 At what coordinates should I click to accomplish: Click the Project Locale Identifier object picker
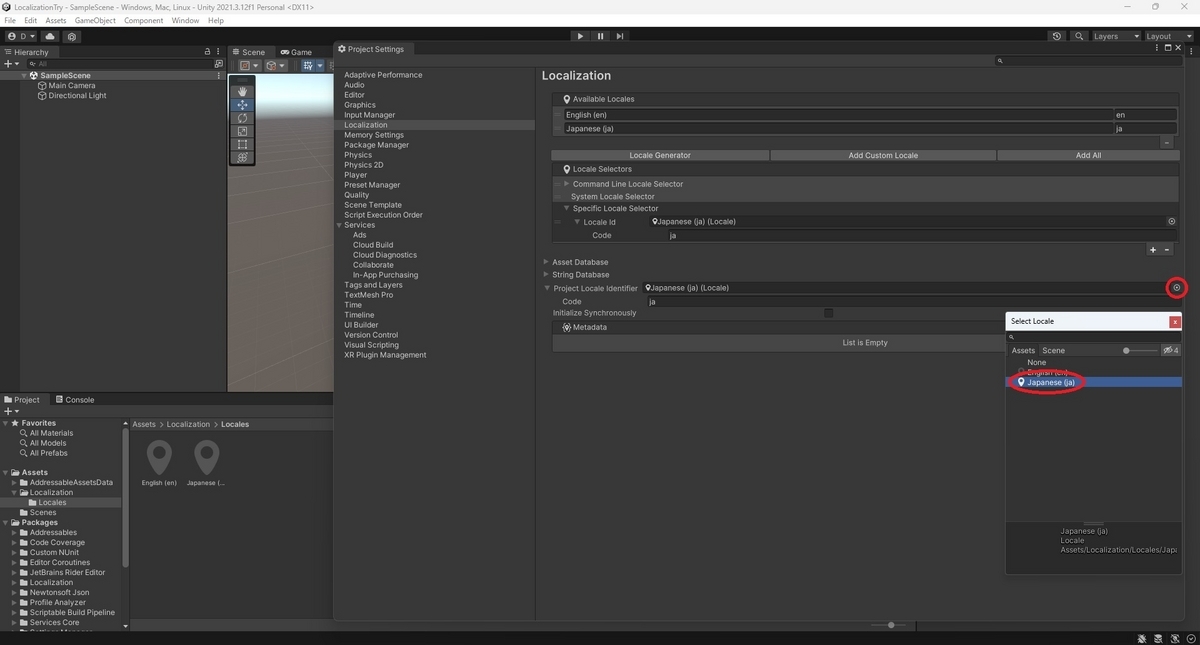pyautogui.click(x=1176, y=288)
